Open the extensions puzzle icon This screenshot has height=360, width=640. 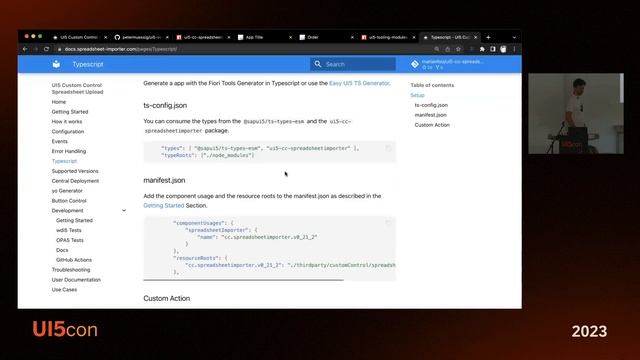(482, 49)
